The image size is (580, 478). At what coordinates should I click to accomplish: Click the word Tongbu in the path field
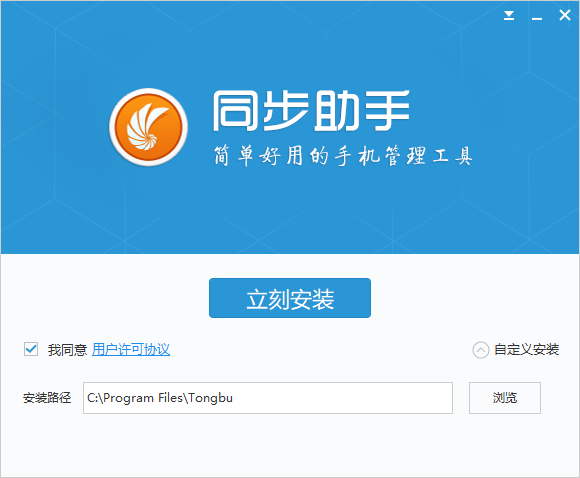(x=210, y=398)
